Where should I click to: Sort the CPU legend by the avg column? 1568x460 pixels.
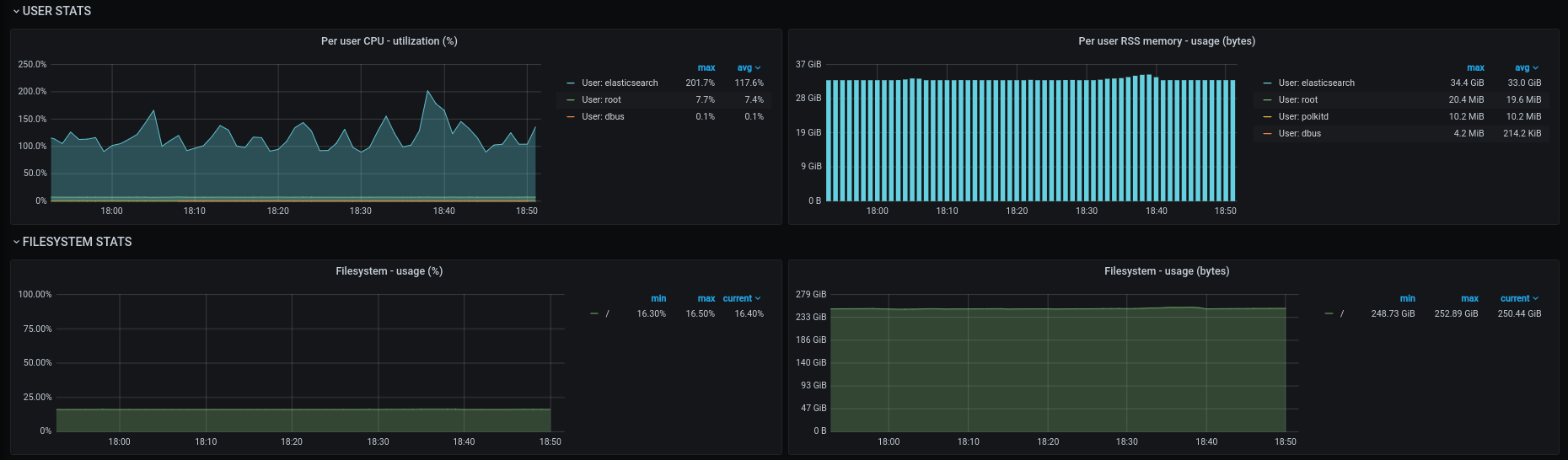point(748,68)
